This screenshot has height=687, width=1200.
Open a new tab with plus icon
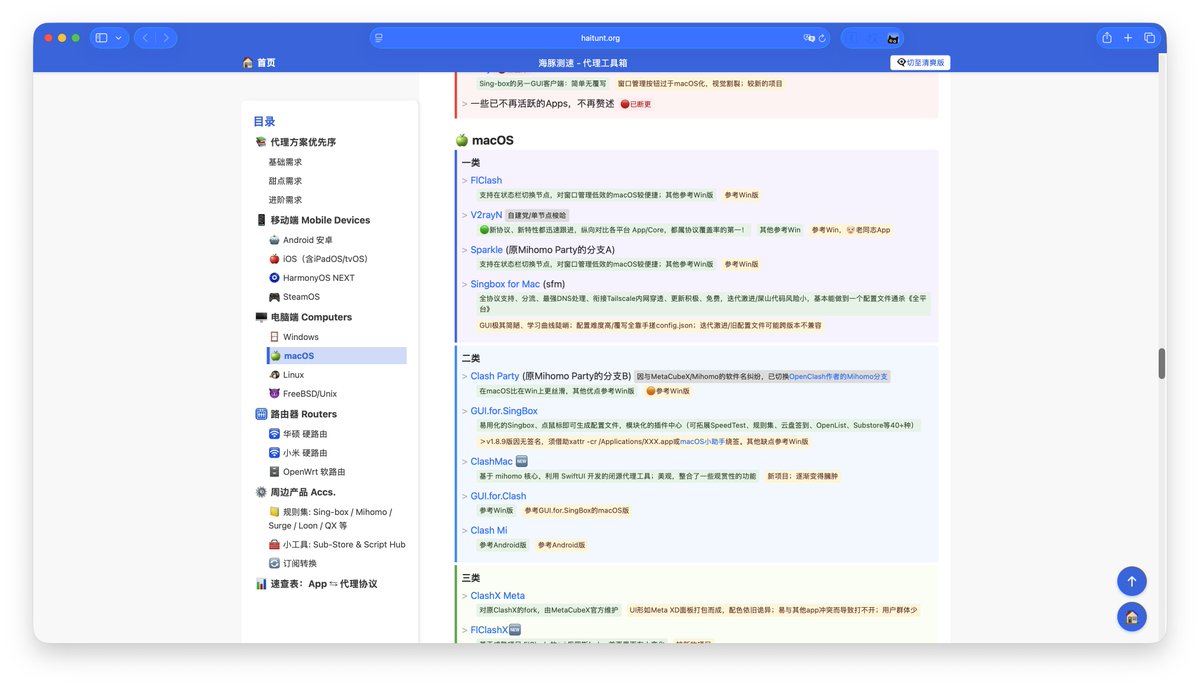pos(1128,38)
